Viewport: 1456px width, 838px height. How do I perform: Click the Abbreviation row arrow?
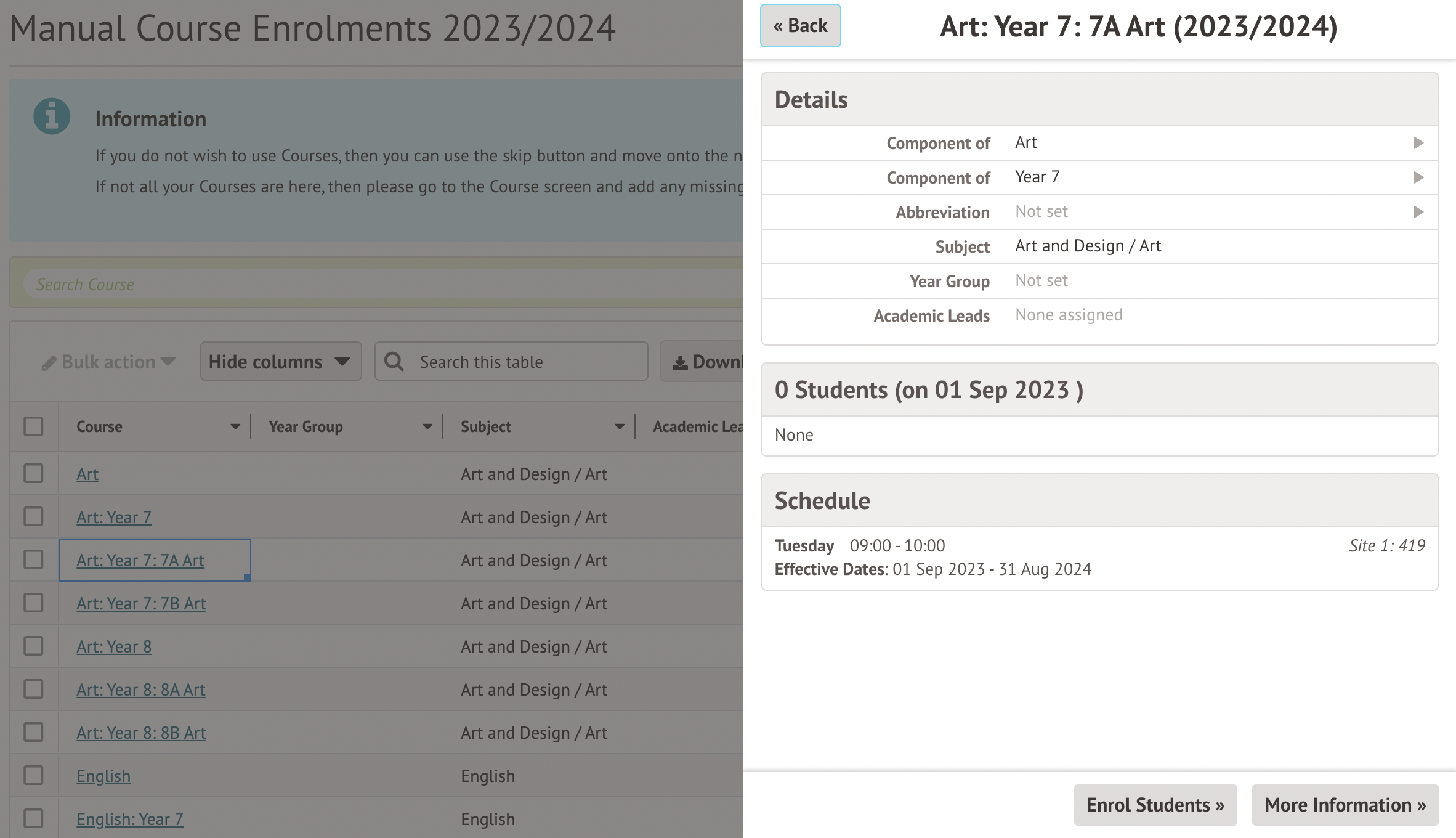(1418, 212)
